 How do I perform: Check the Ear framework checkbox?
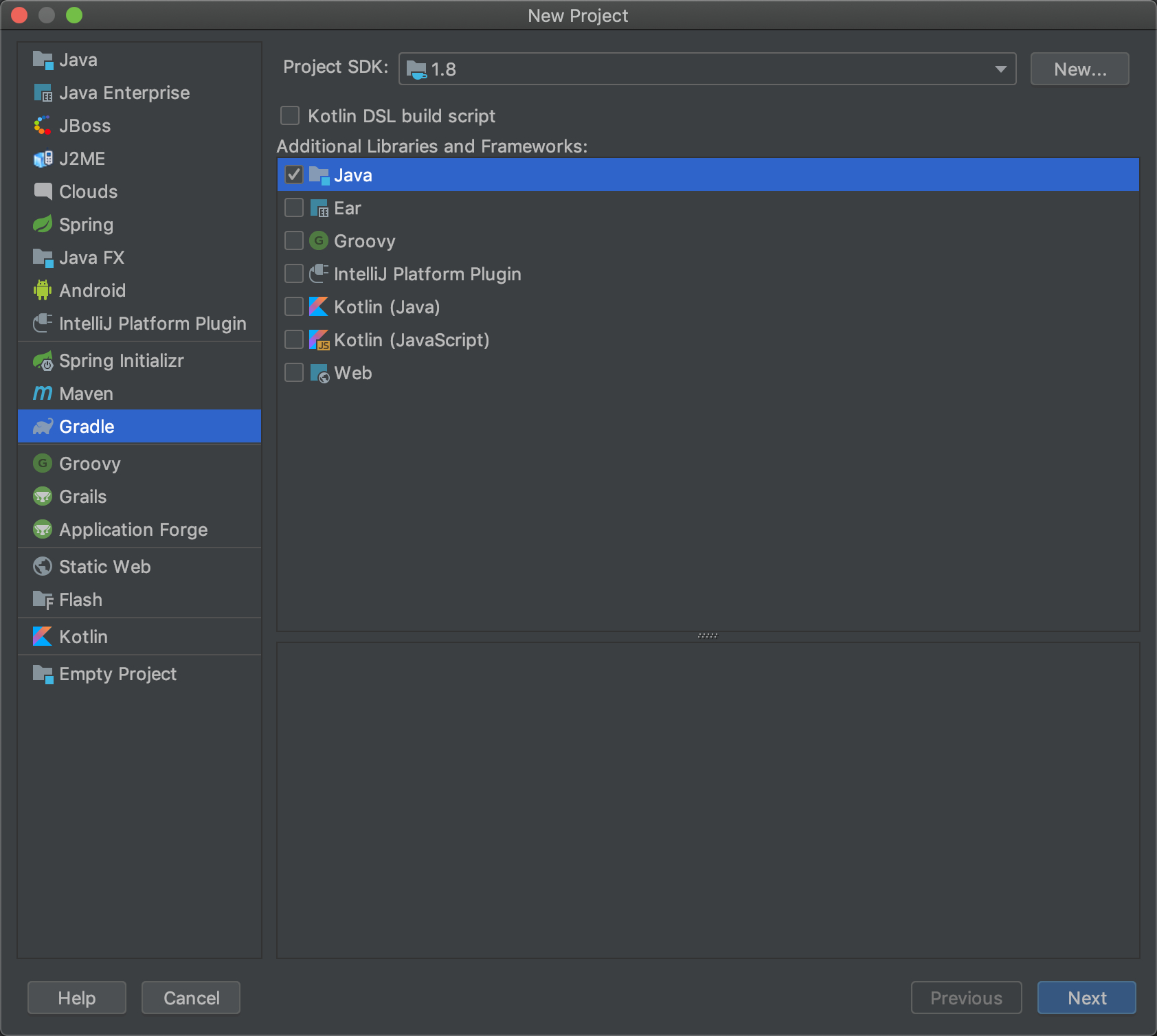tap(294, 208)
